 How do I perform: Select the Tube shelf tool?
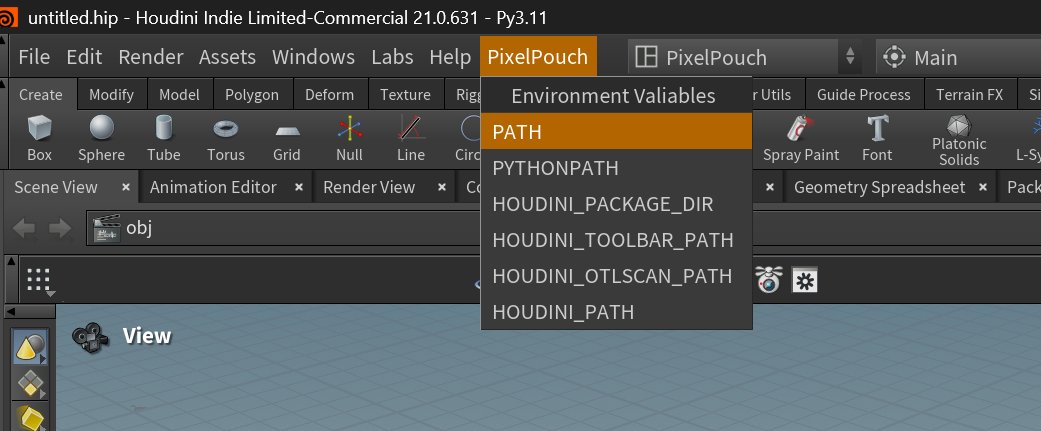[x=163, y=138]
